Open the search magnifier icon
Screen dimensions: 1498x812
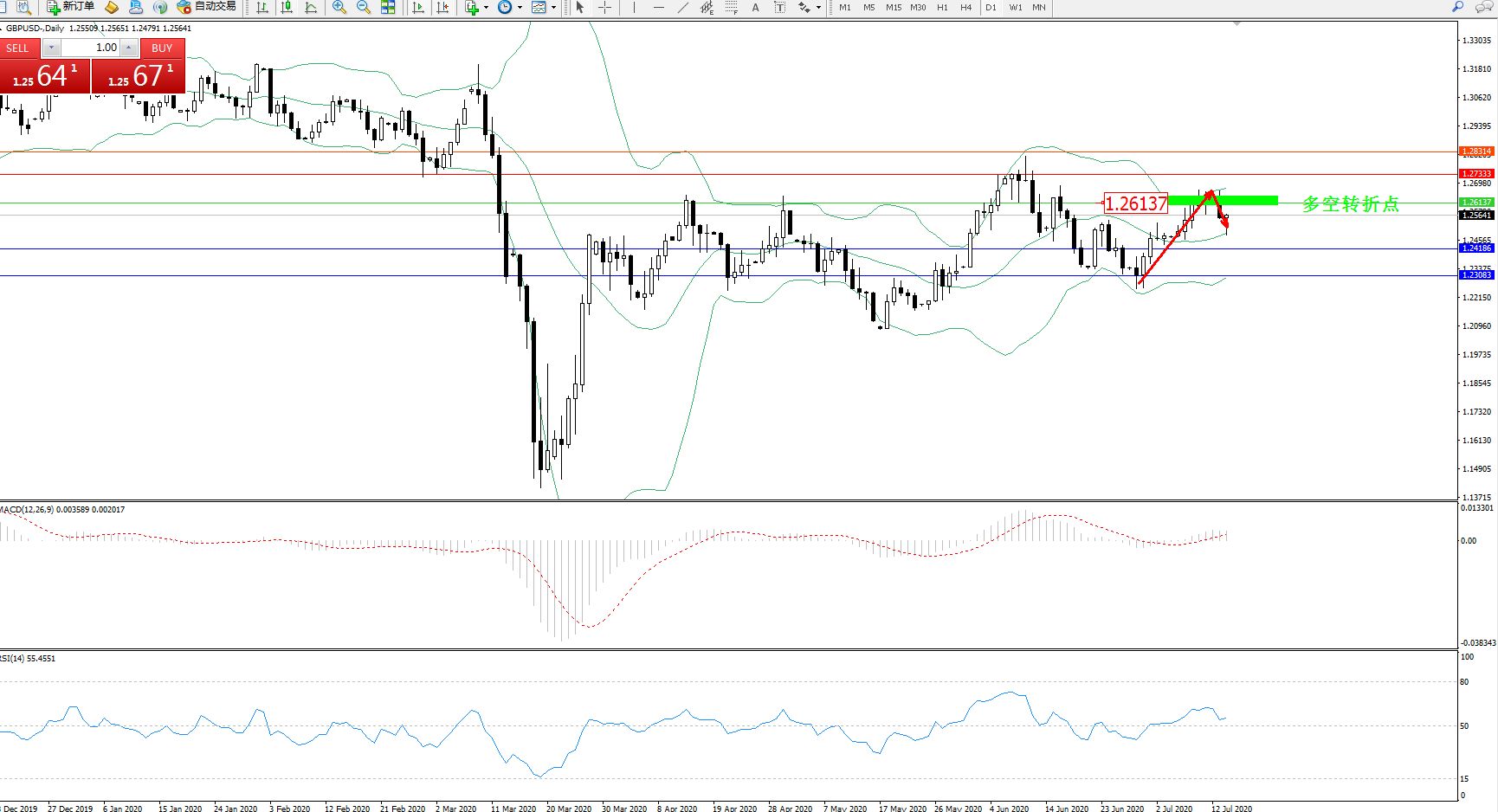point(1458,7)
